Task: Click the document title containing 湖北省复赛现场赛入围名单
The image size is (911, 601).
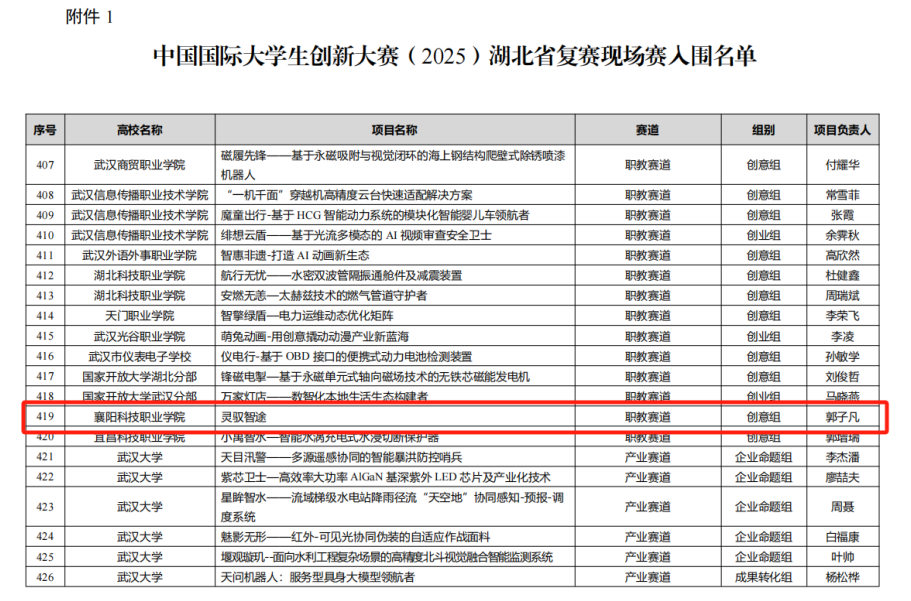Action: click(x=455, y=56)
